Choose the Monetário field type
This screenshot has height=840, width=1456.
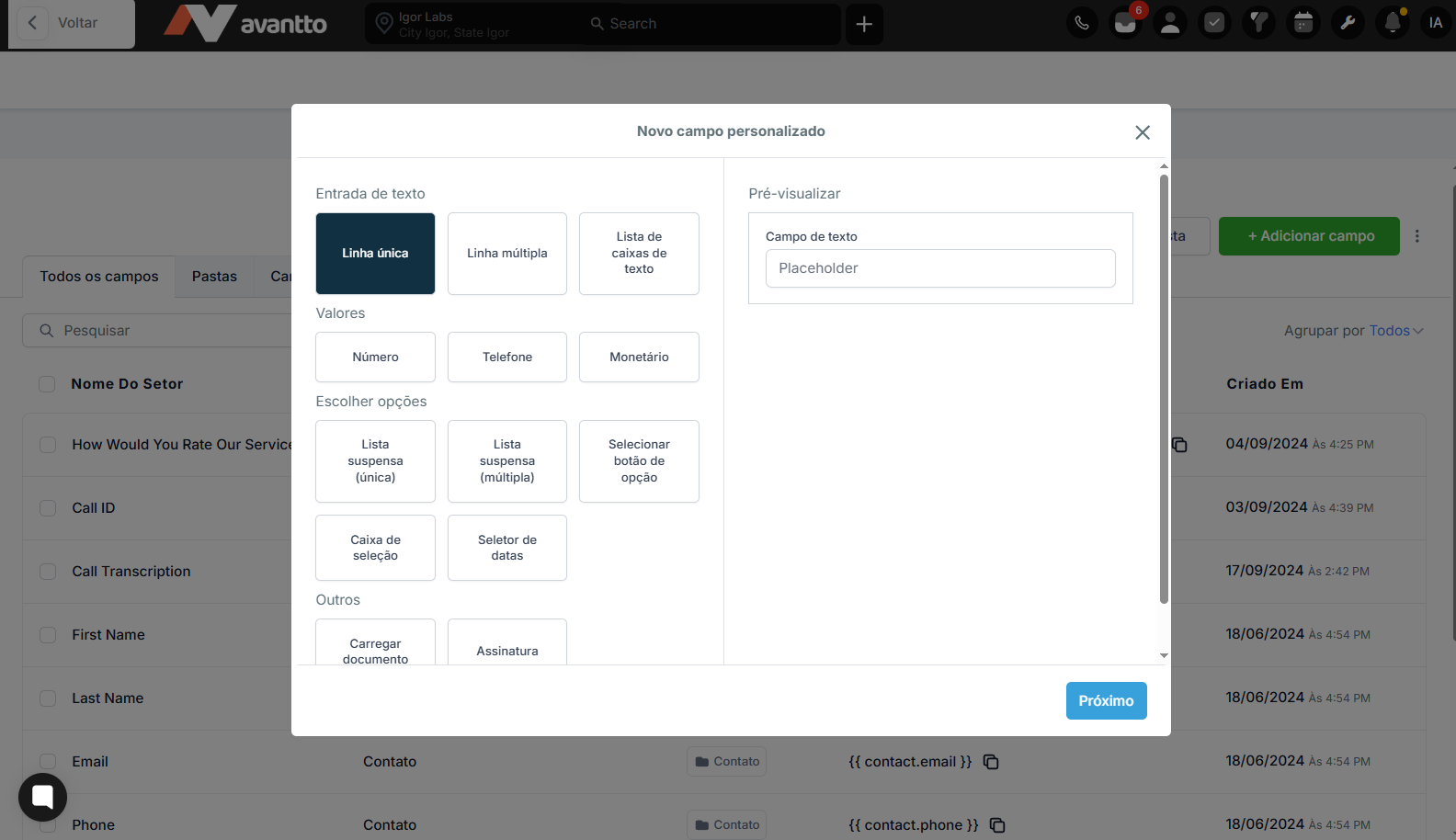pos(639,358)
